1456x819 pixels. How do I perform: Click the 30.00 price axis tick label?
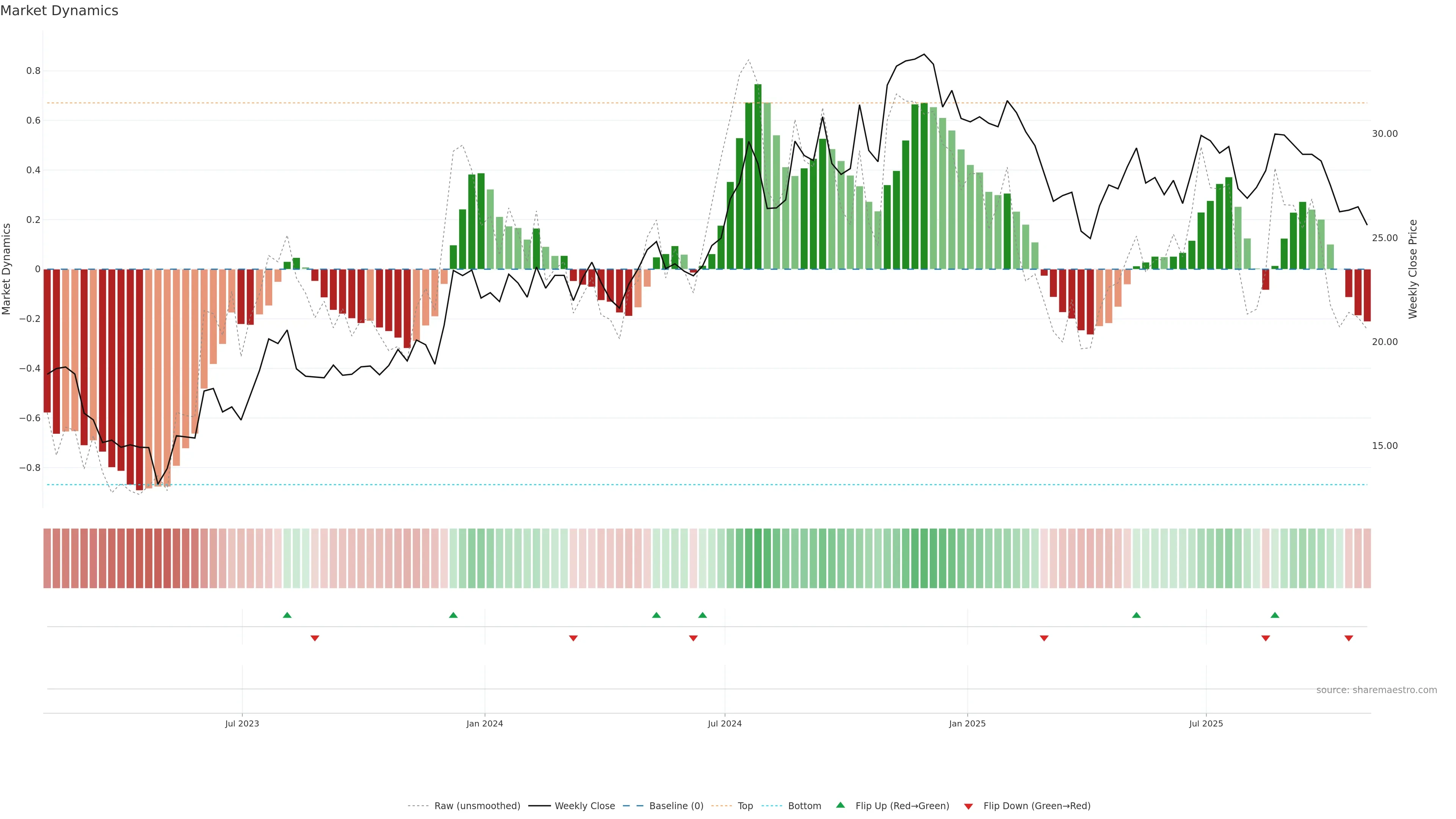coord(1384,134)
